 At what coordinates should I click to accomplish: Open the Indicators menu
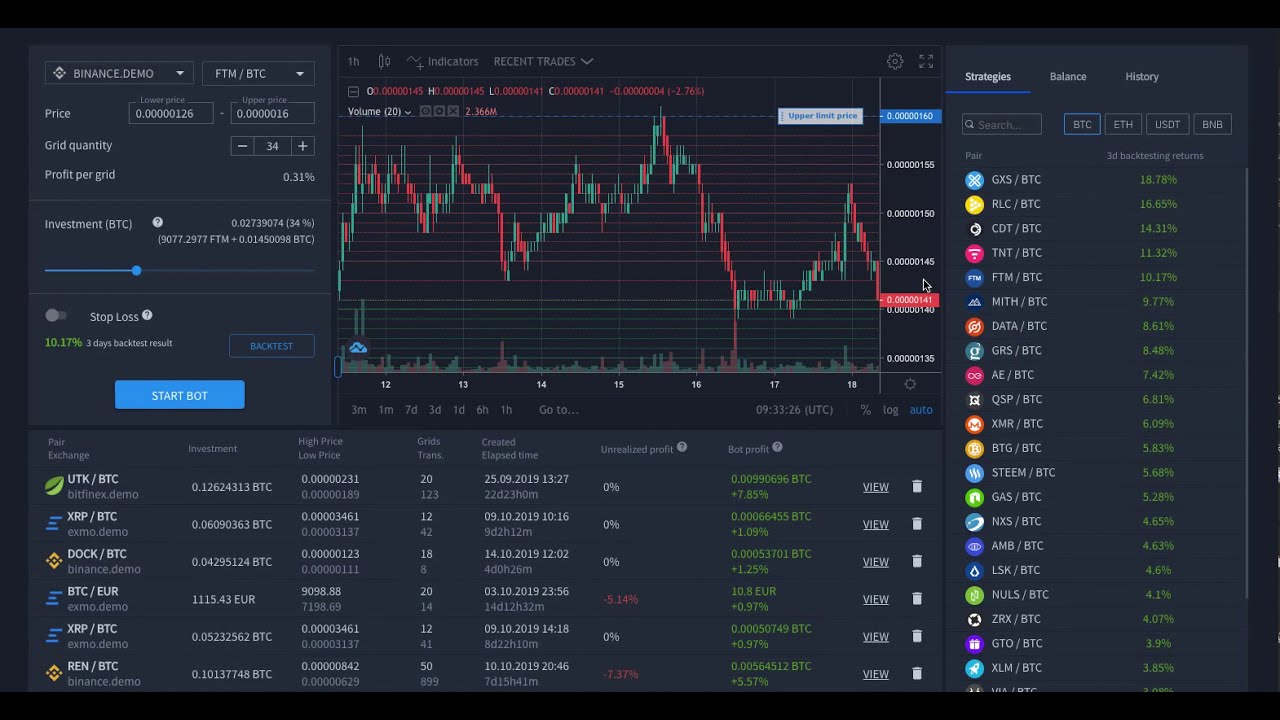(x=442, y=61)
